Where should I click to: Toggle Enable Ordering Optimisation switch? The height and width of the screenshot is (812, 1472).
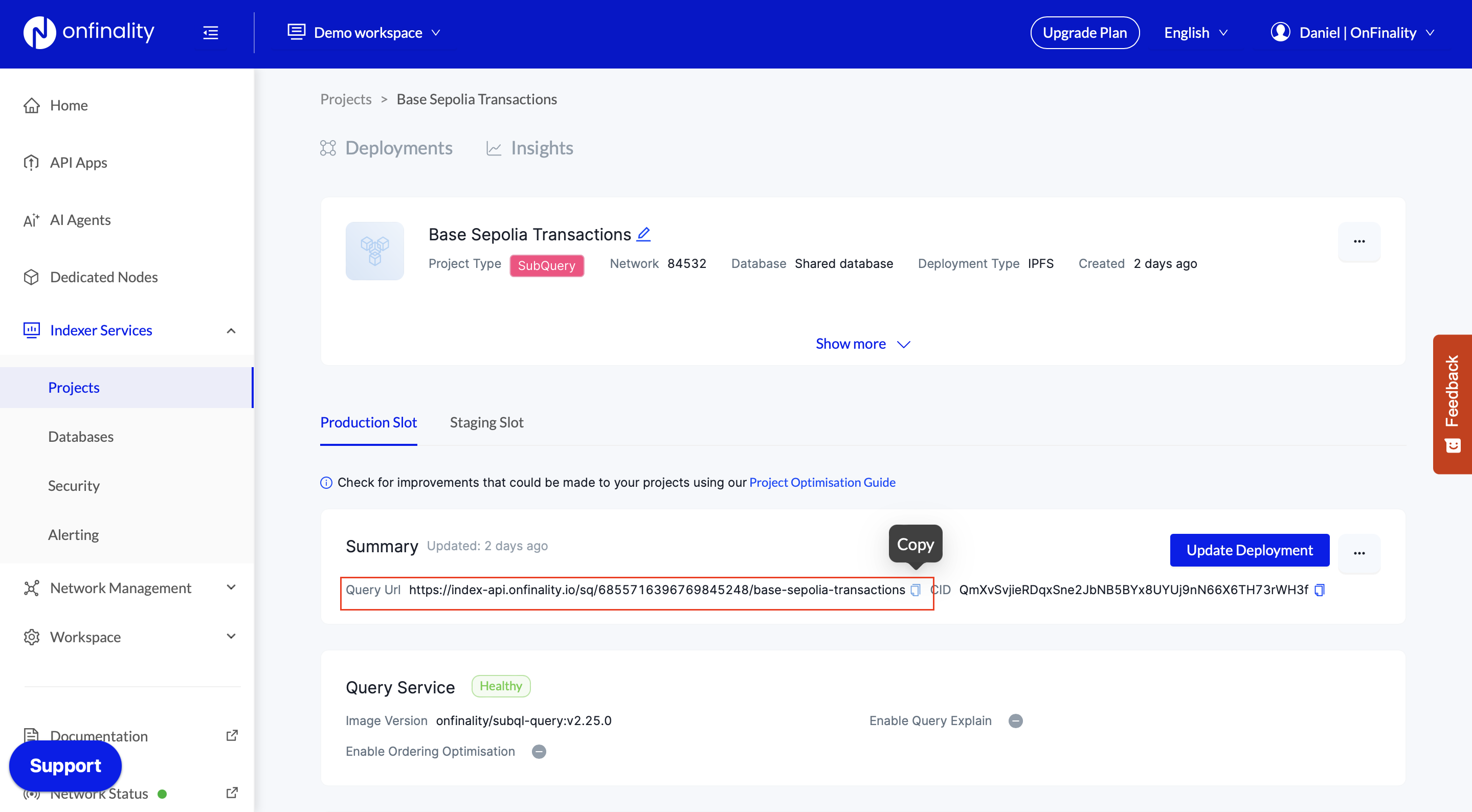click(x=539, y=752)
